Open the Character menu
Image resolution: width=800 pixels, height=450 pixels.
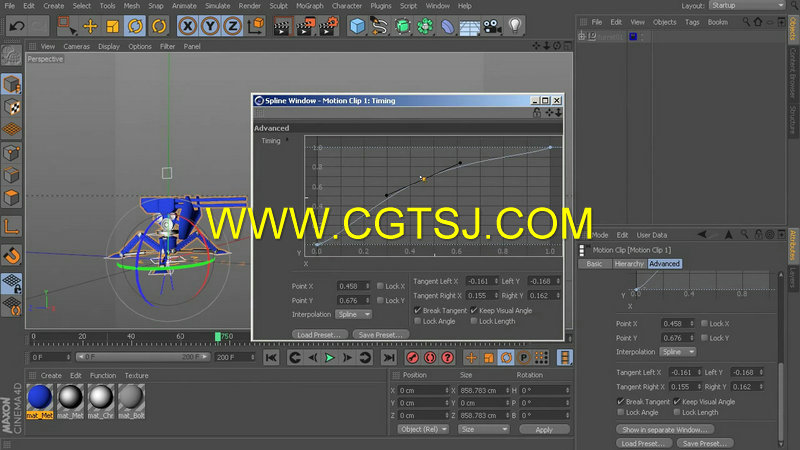click(347, 6)
